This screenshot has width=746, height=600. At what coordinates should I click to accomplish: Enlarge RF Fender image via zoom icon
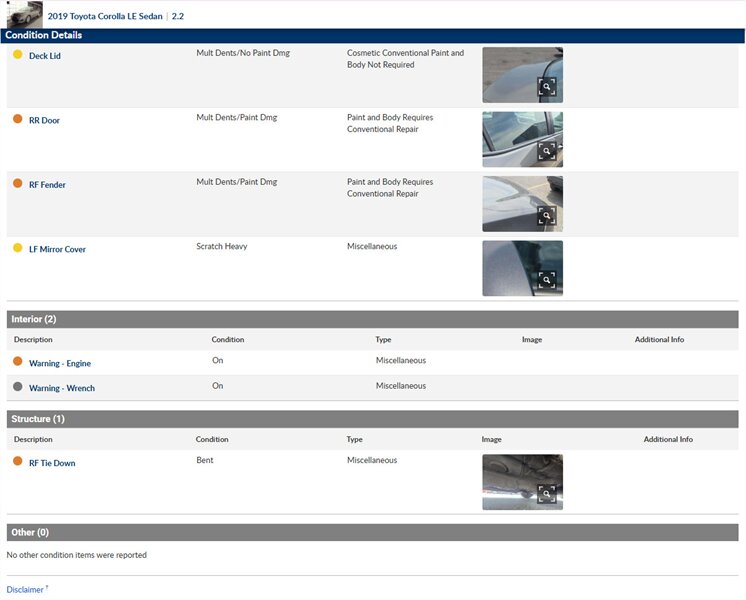546,215
